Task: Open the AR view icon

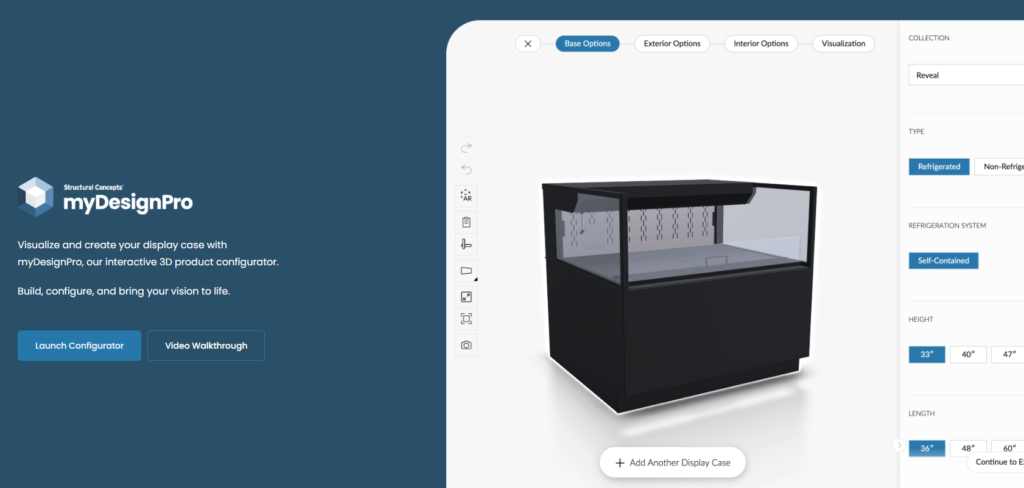Action: [x=466, y=195]
